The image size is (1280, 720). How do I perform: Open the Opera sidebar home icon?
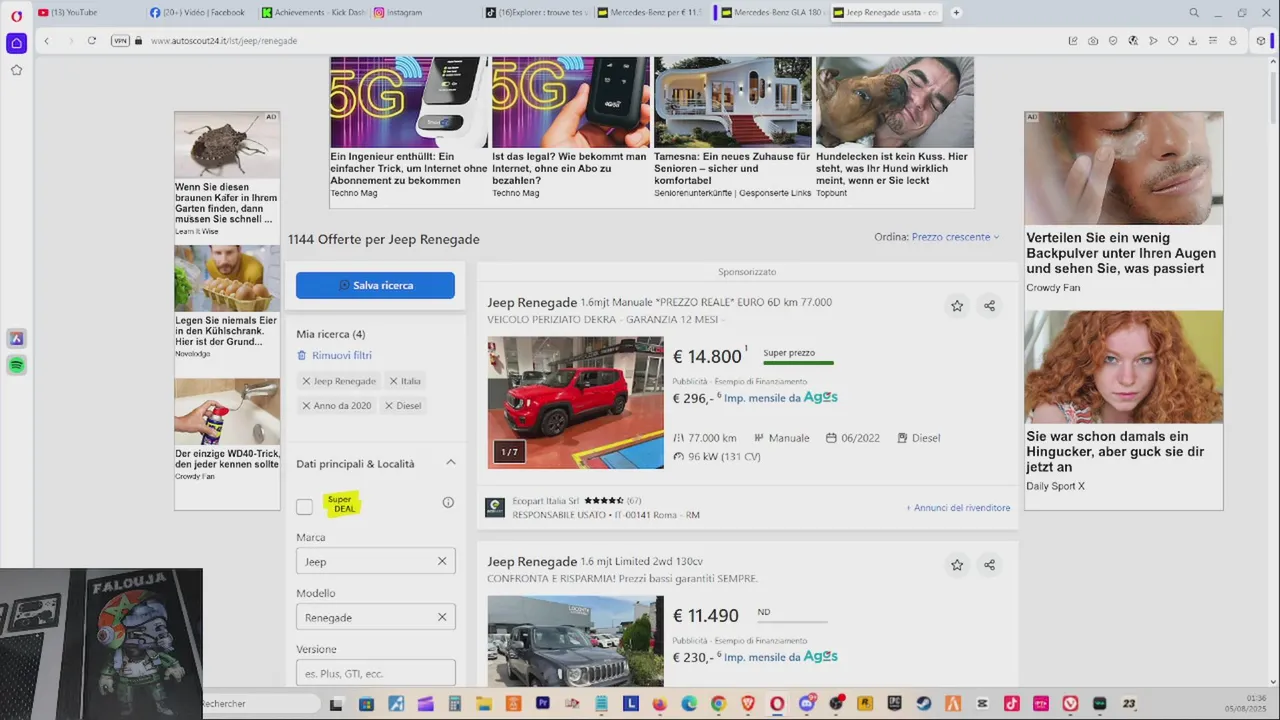[16, 43]
